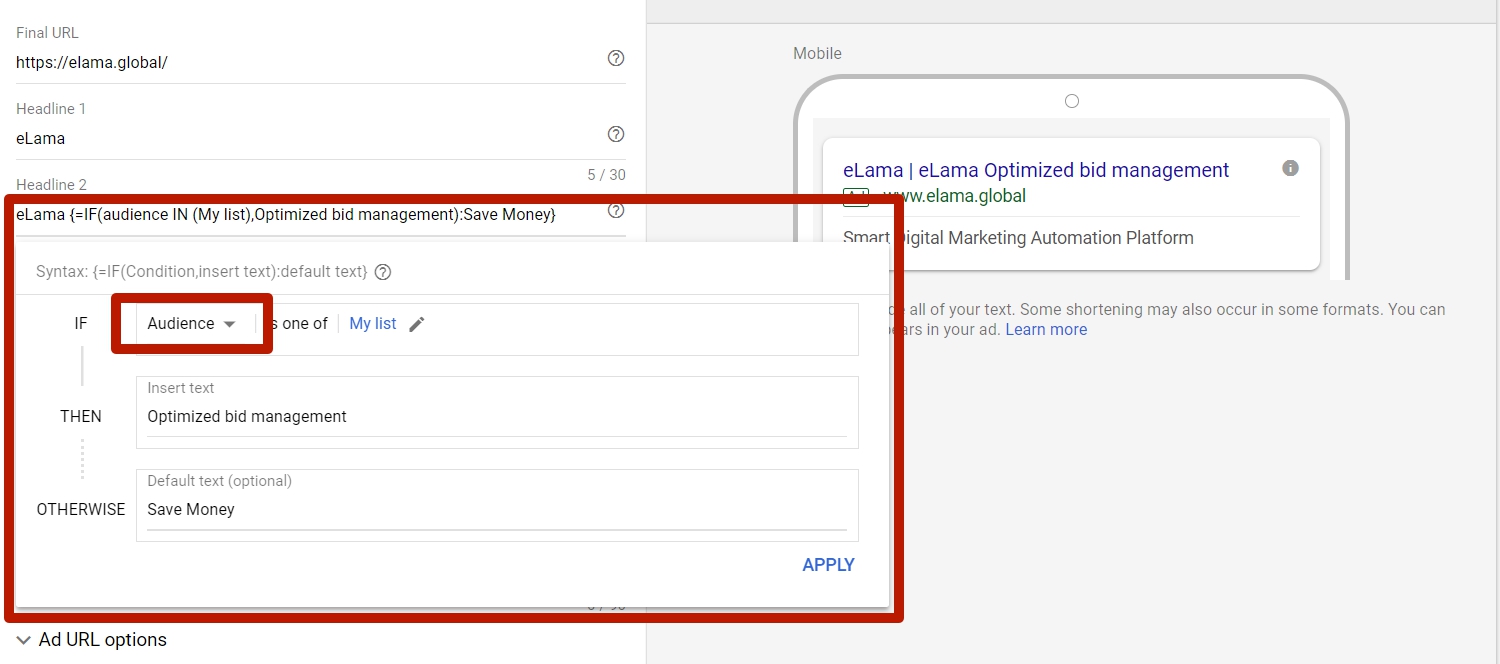Click the Mobile preview label

coord(818,53)
